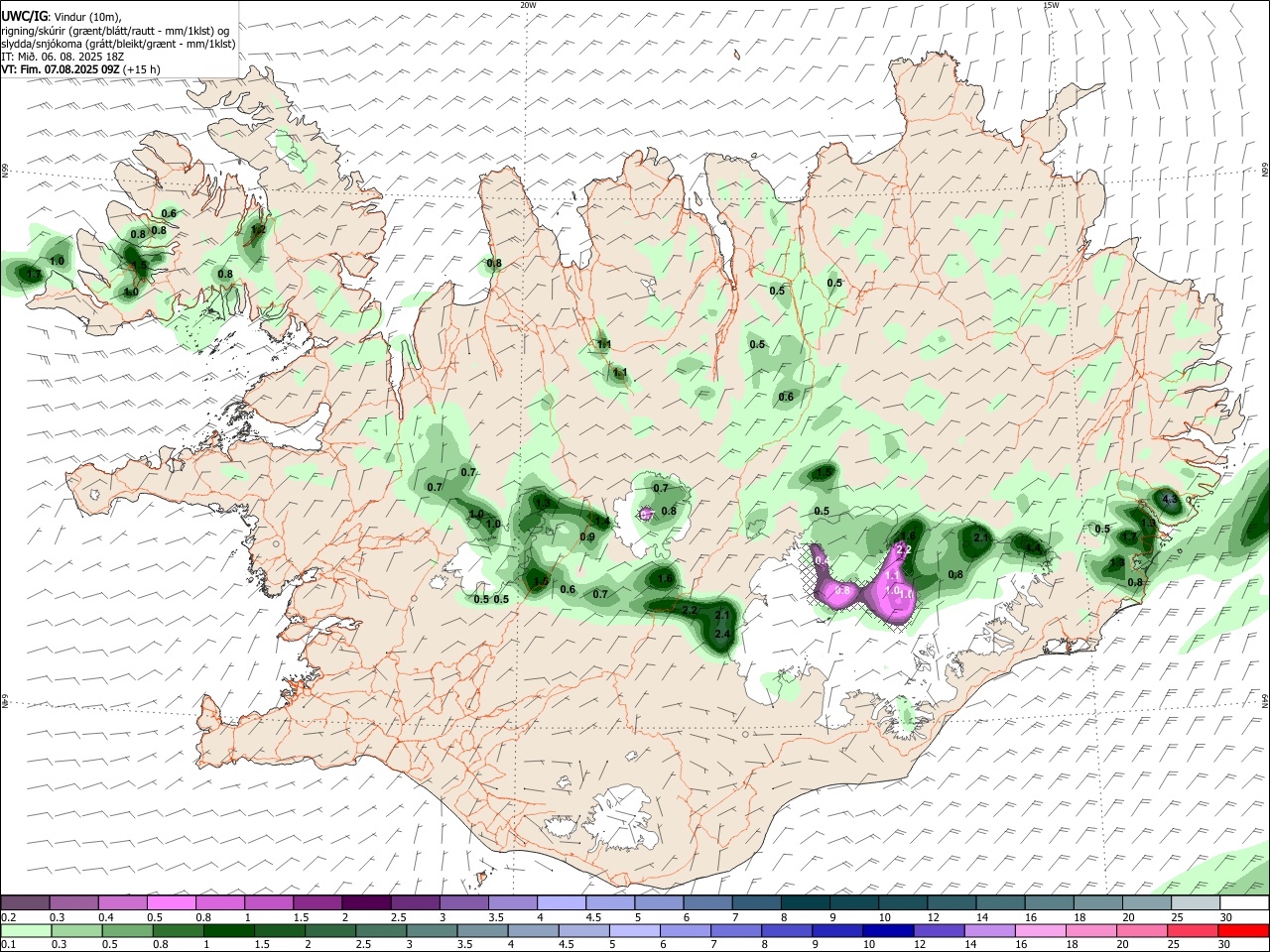Image resolution: width=1270 pixels, height=952 pixels.
Task: Click the '15W' longitude label at top
Action: click(x=1051, y=5)
